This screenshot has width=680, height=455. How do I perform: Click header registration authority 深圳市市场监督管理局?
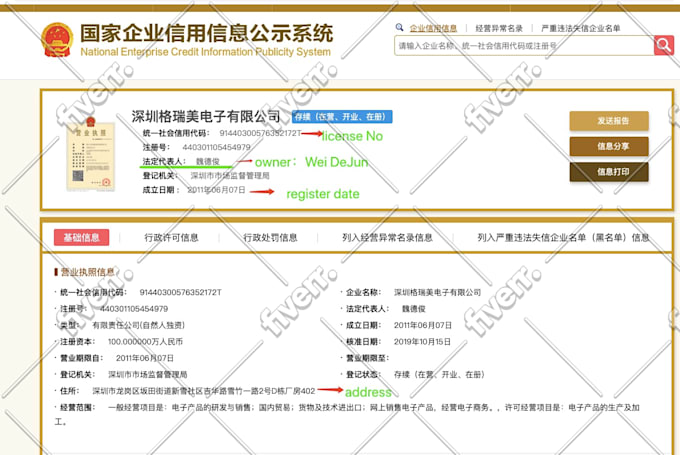[230, 176]
